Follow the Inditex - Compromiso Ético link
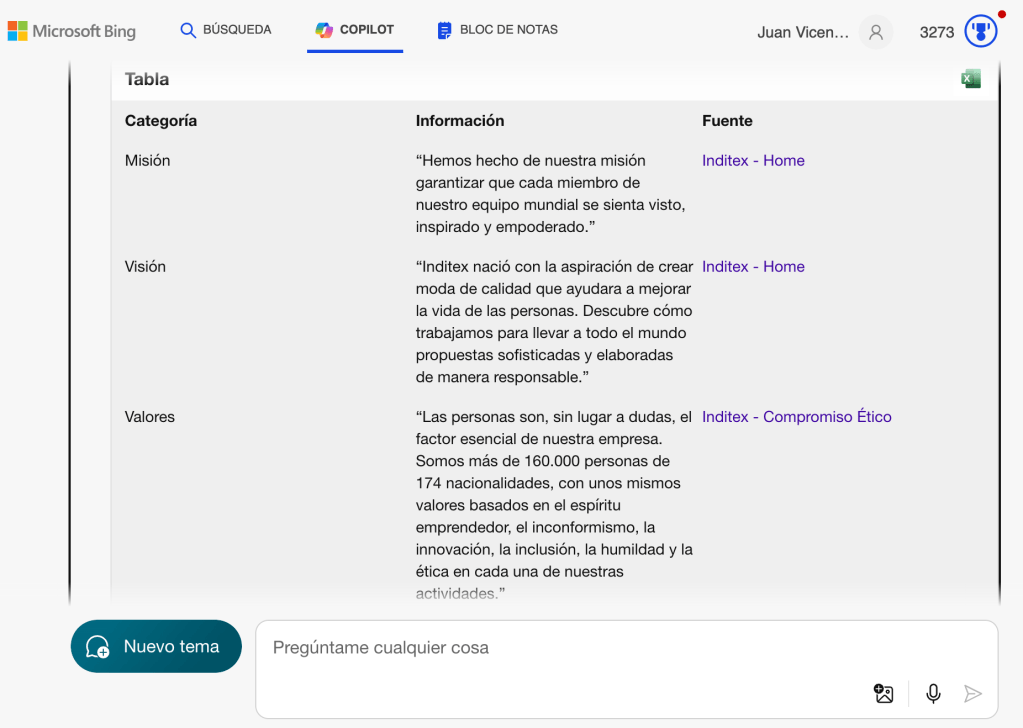This screenshot has width=1023, height=728. point(796,416)
